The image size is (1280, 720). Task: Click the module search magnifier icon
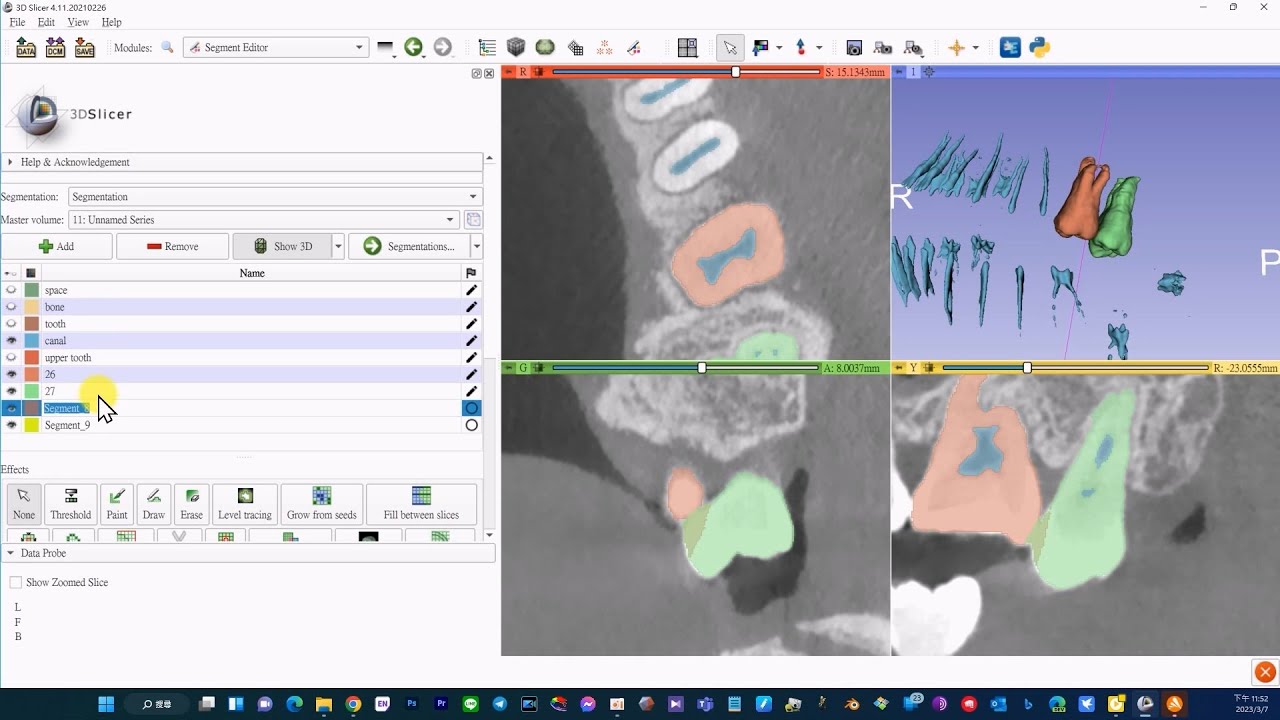click(x=167, y=47)
